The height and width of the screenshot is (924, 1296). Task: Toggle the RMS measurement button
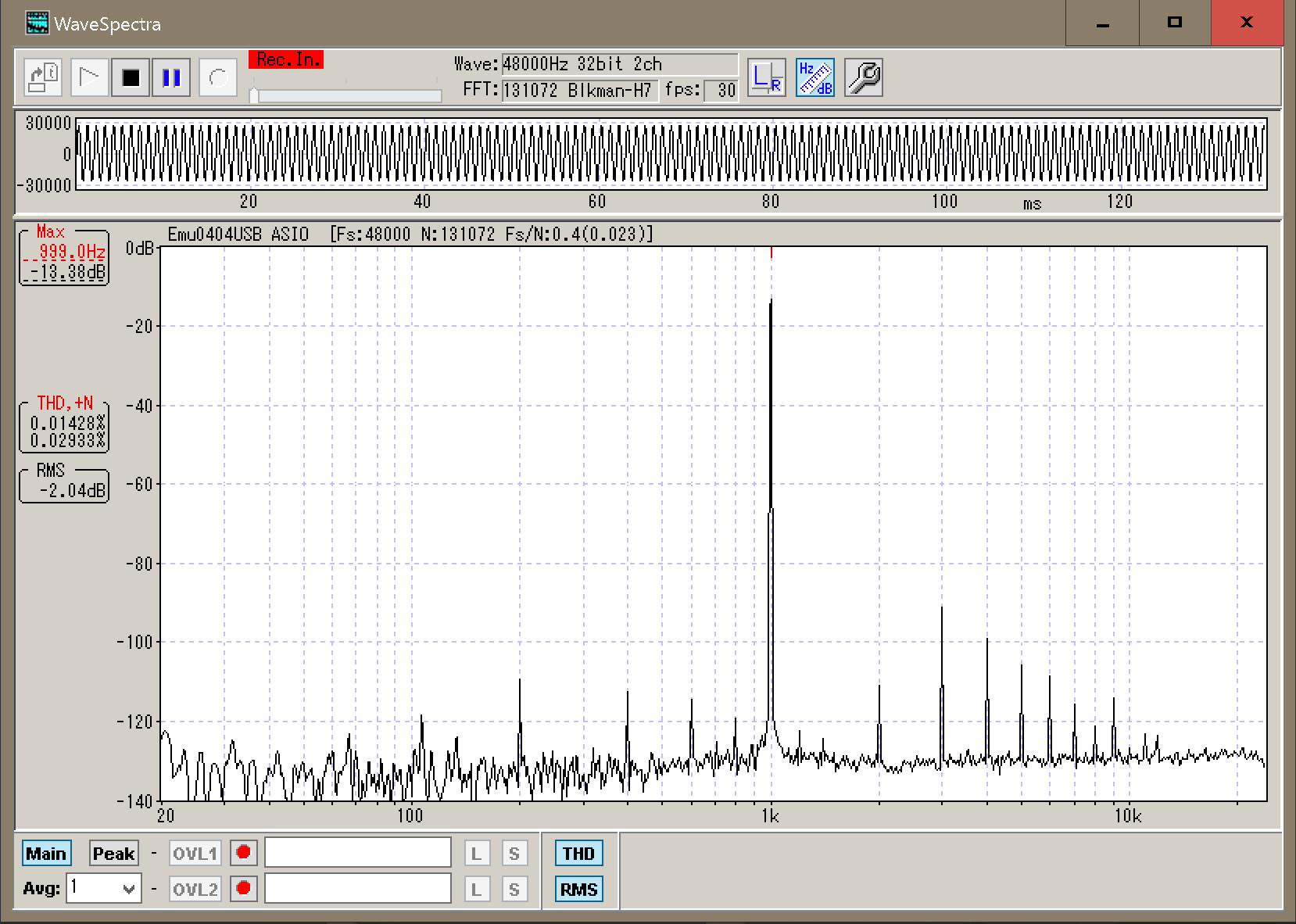(579, 890)
